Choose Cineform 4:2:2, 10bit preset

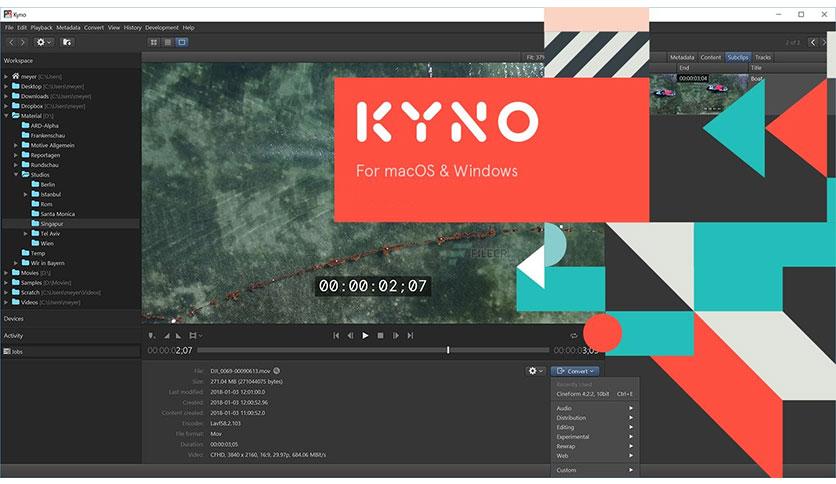tap(594, 394)
